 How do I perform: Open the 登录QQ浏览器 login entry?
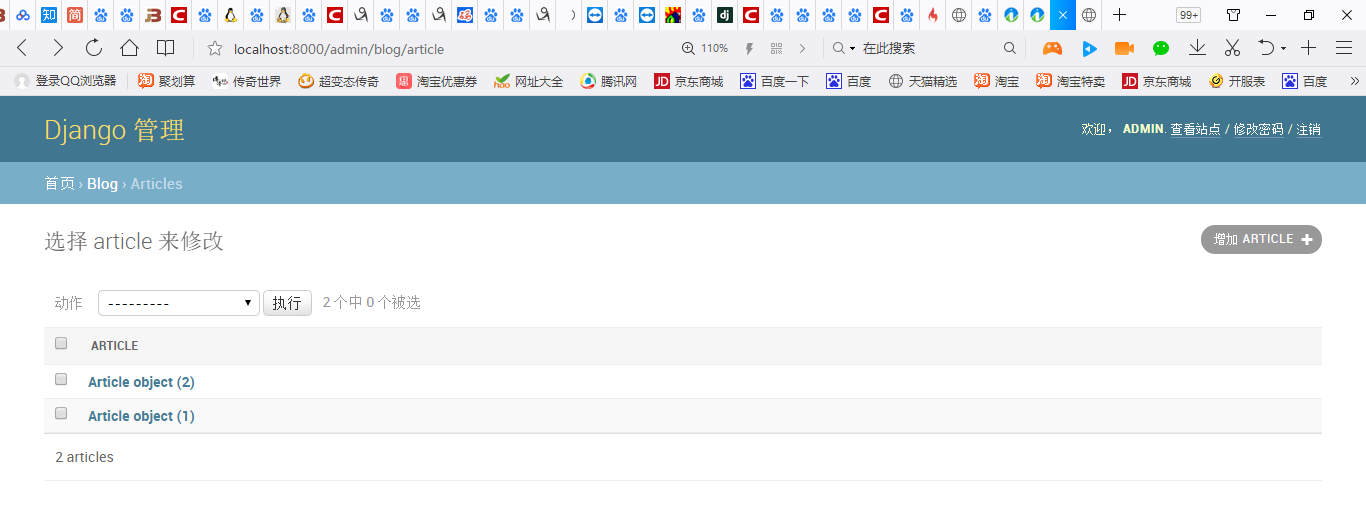tap(65, 81)
